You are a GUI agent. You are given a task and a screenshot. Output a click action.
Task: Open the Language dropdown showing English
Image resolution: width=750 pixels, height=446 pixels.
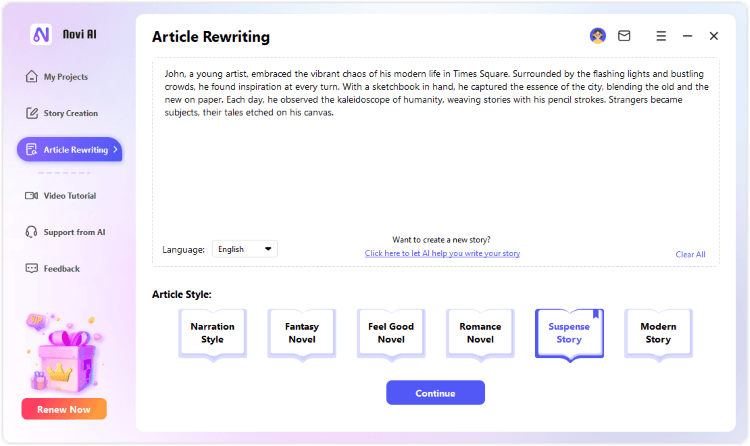tap(244, 249)
